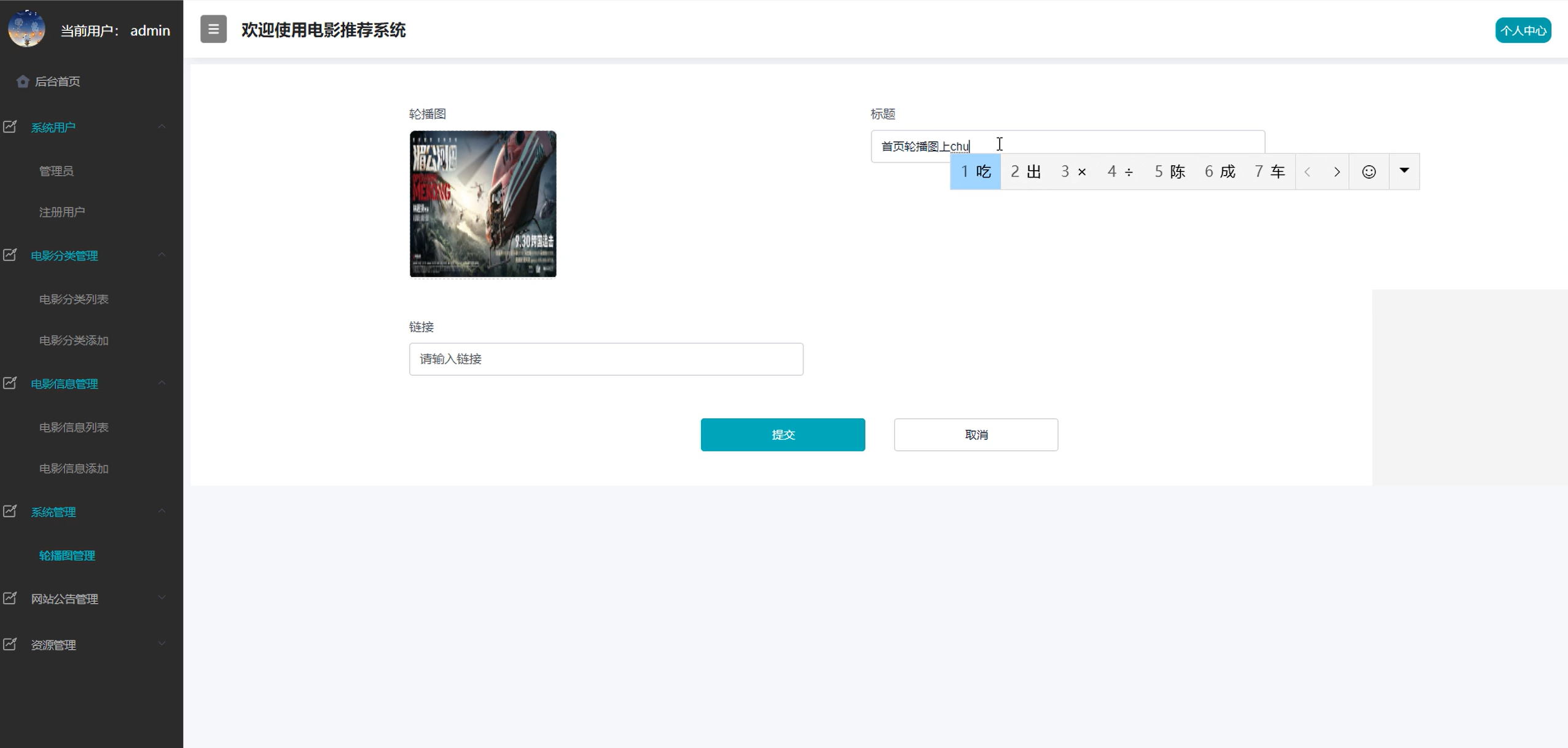Screen dimensions: 1568x748
Task: Collapse the 电影分类管理 menu chevron
Action: tap(162, 255)
